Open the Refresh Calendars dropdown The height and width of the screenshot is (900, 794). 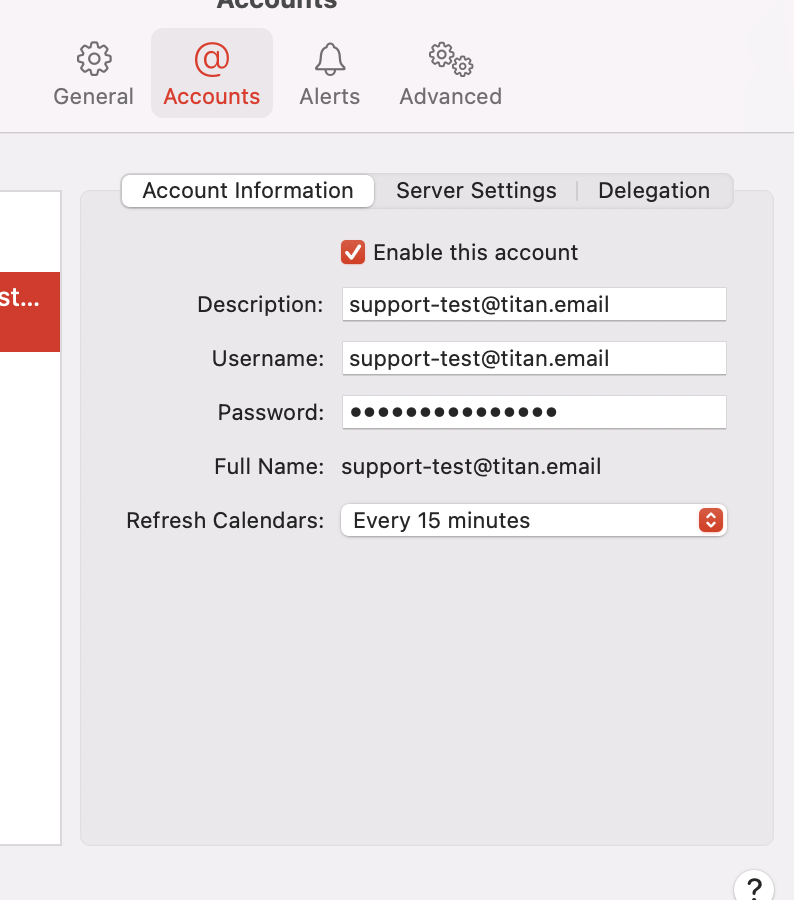pyautogui.click(x=534, y=520)
